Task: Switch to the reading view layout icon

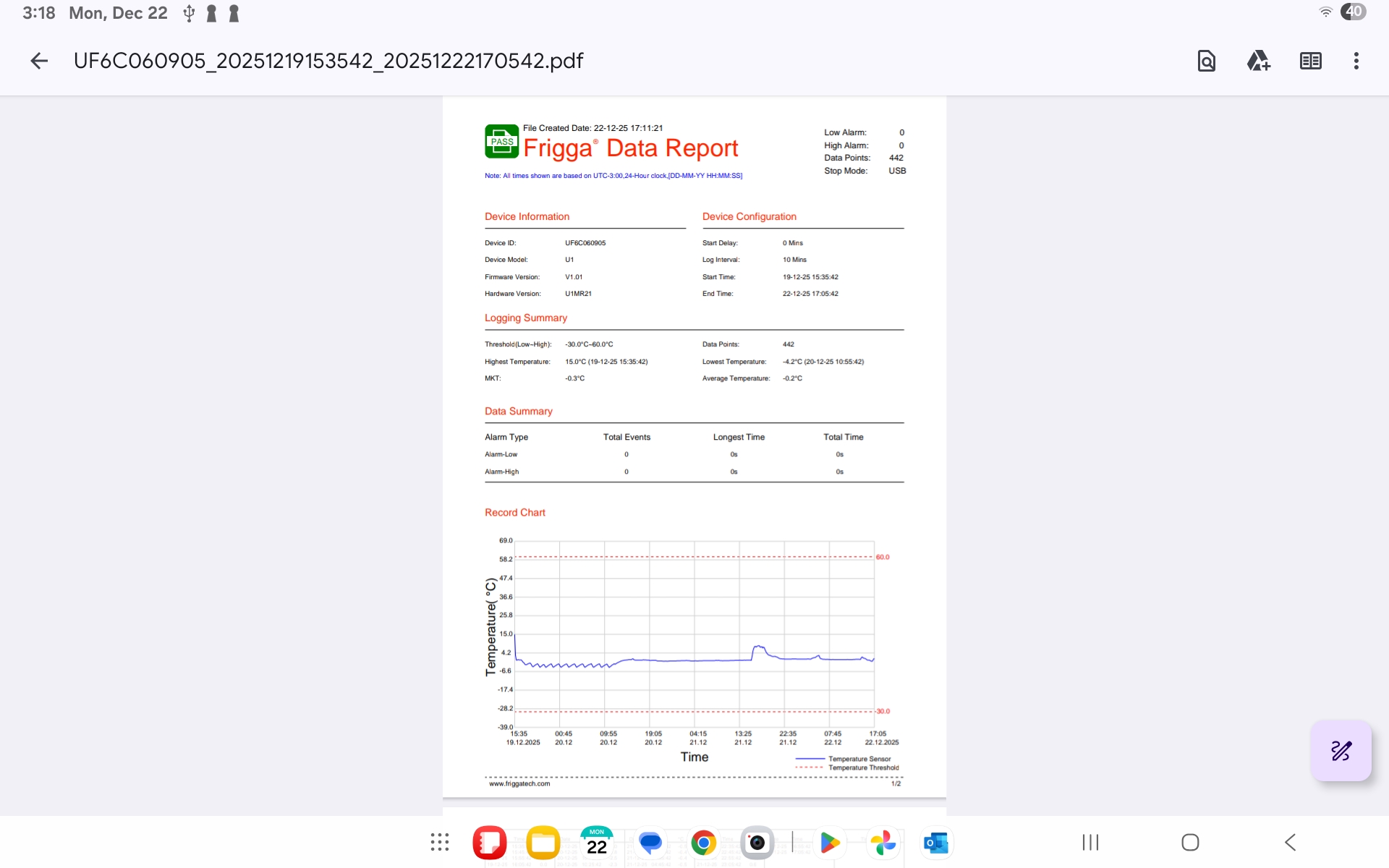Action: pos(1310,61)
